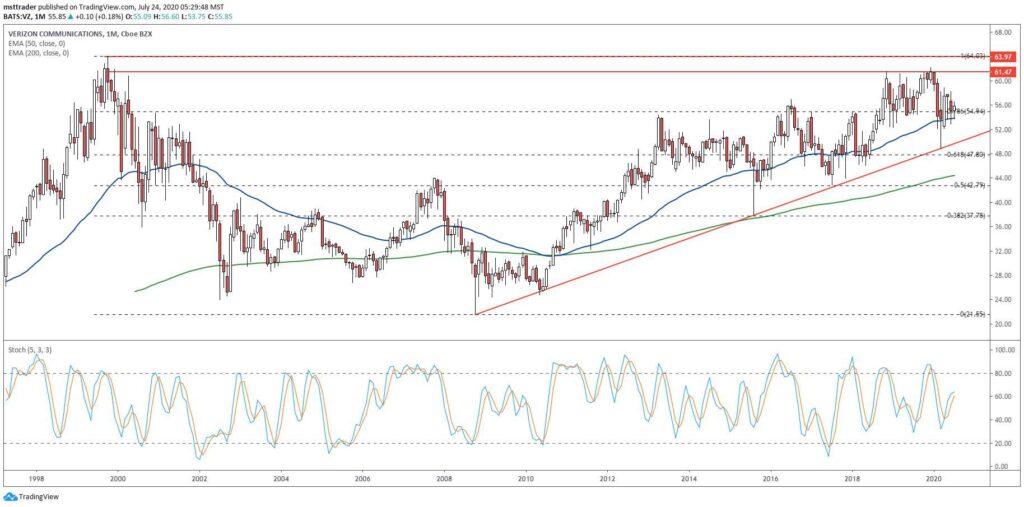The width and height of the screenshot is (1024, 507).
Task: Click the '0.618(47.80)' Fibonacci label
Action: pos(968,155)
